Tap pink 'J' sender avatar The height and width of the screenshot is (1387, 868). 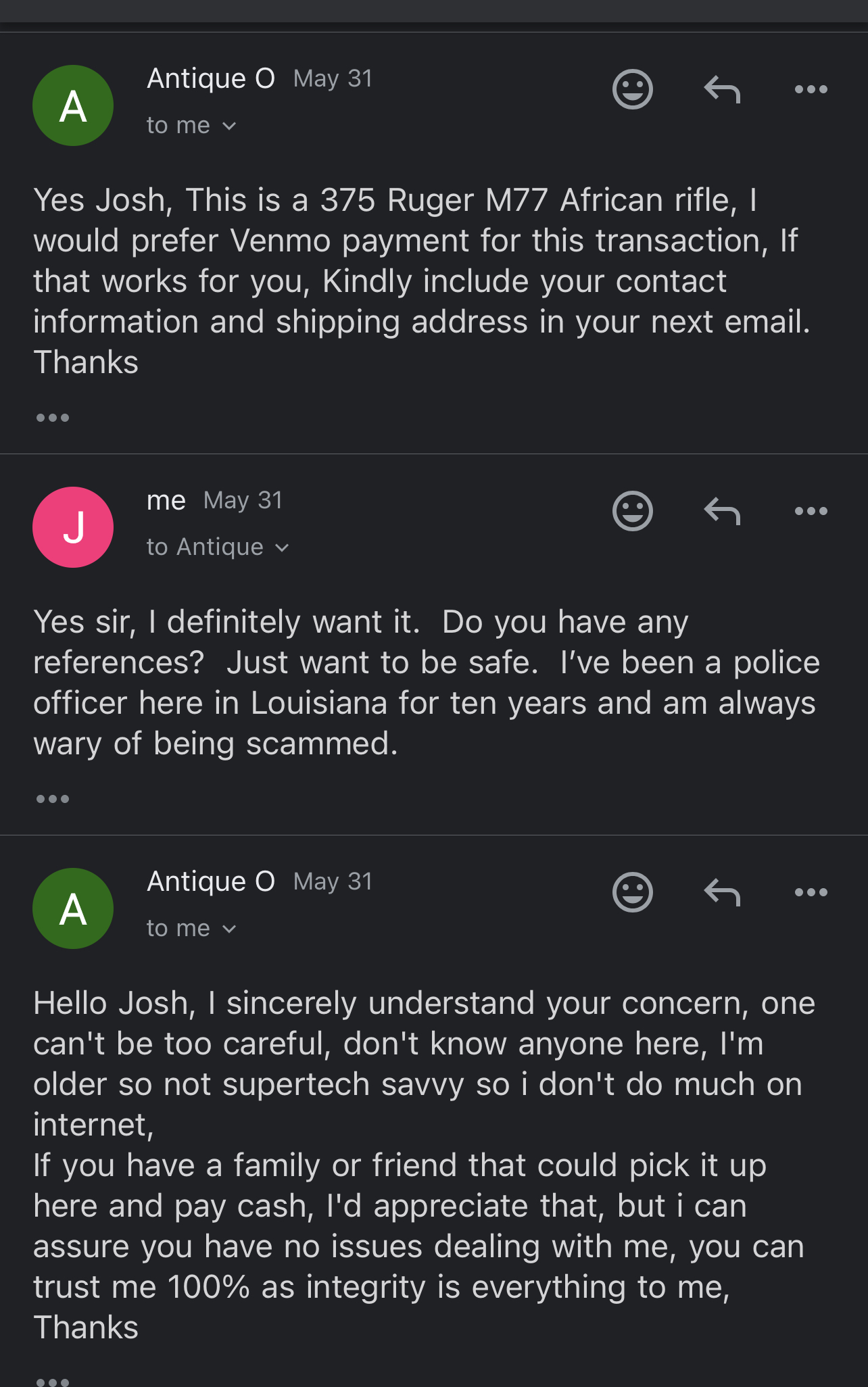tap(73, 527)
